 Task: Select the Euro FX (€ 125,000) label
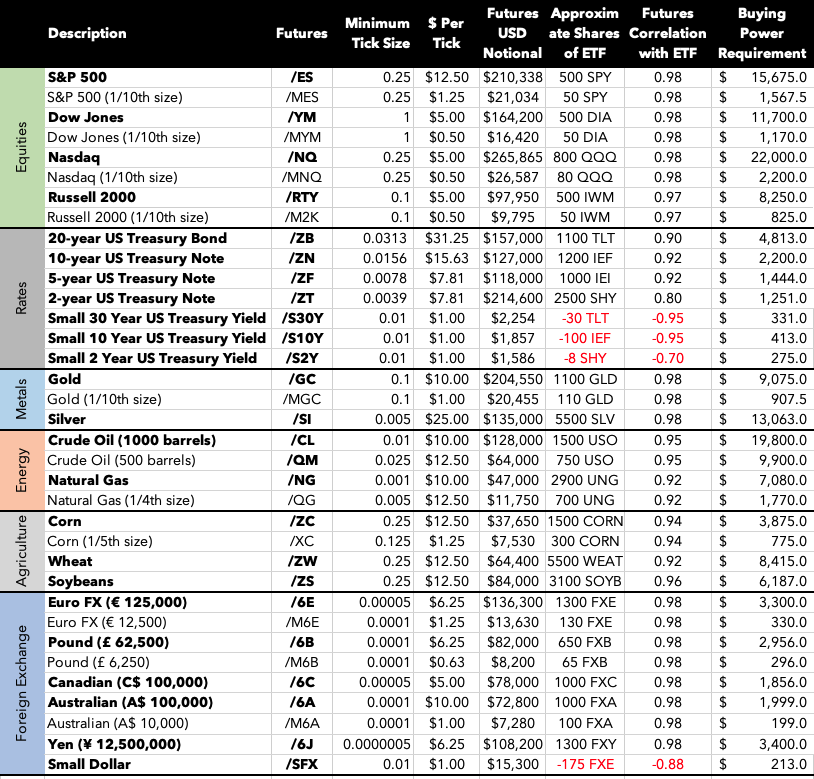point(117,602)
